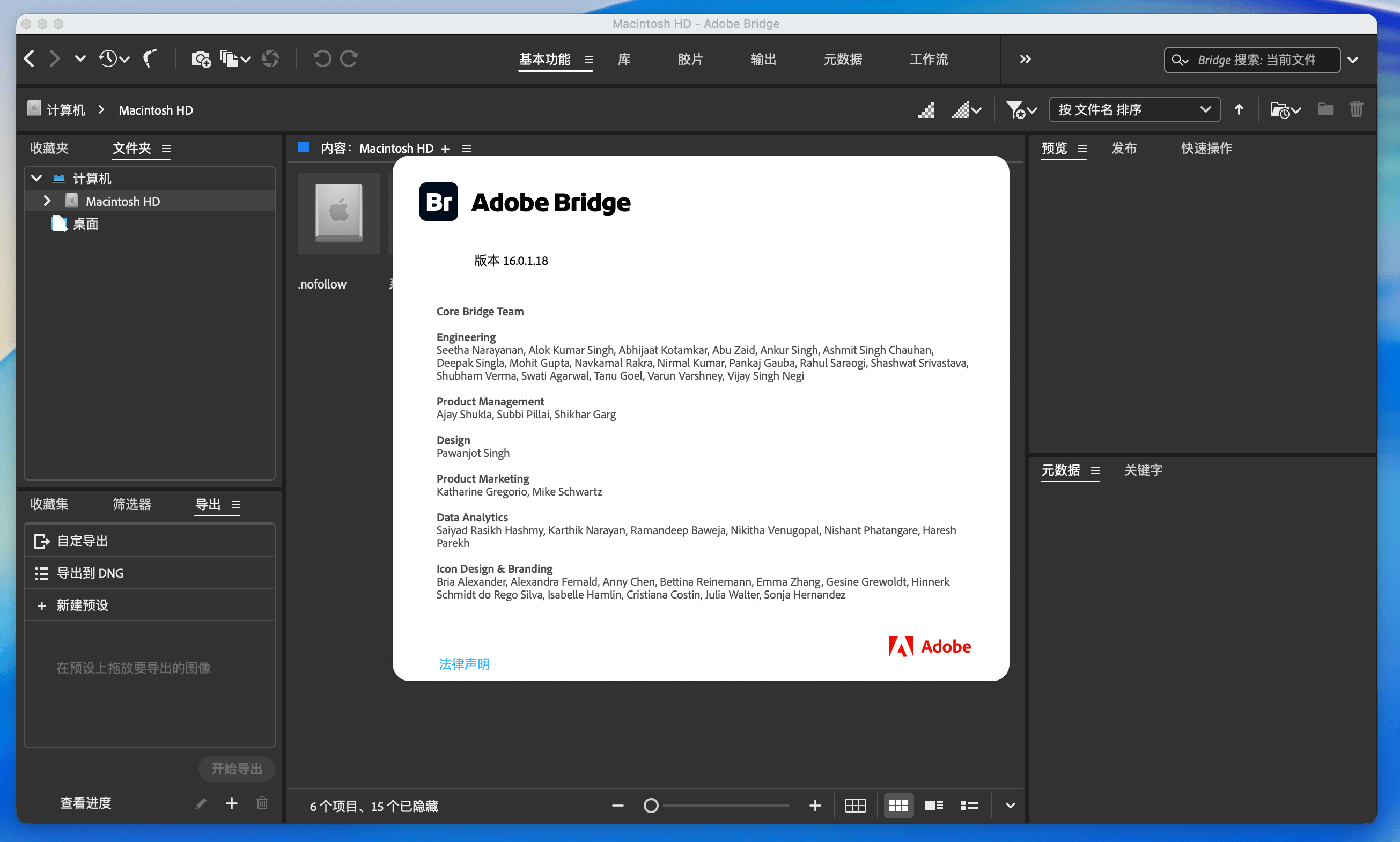Open the filter by rating menu
The height and width of the screenshot is (842, 1400).
tap(1020, 109)
